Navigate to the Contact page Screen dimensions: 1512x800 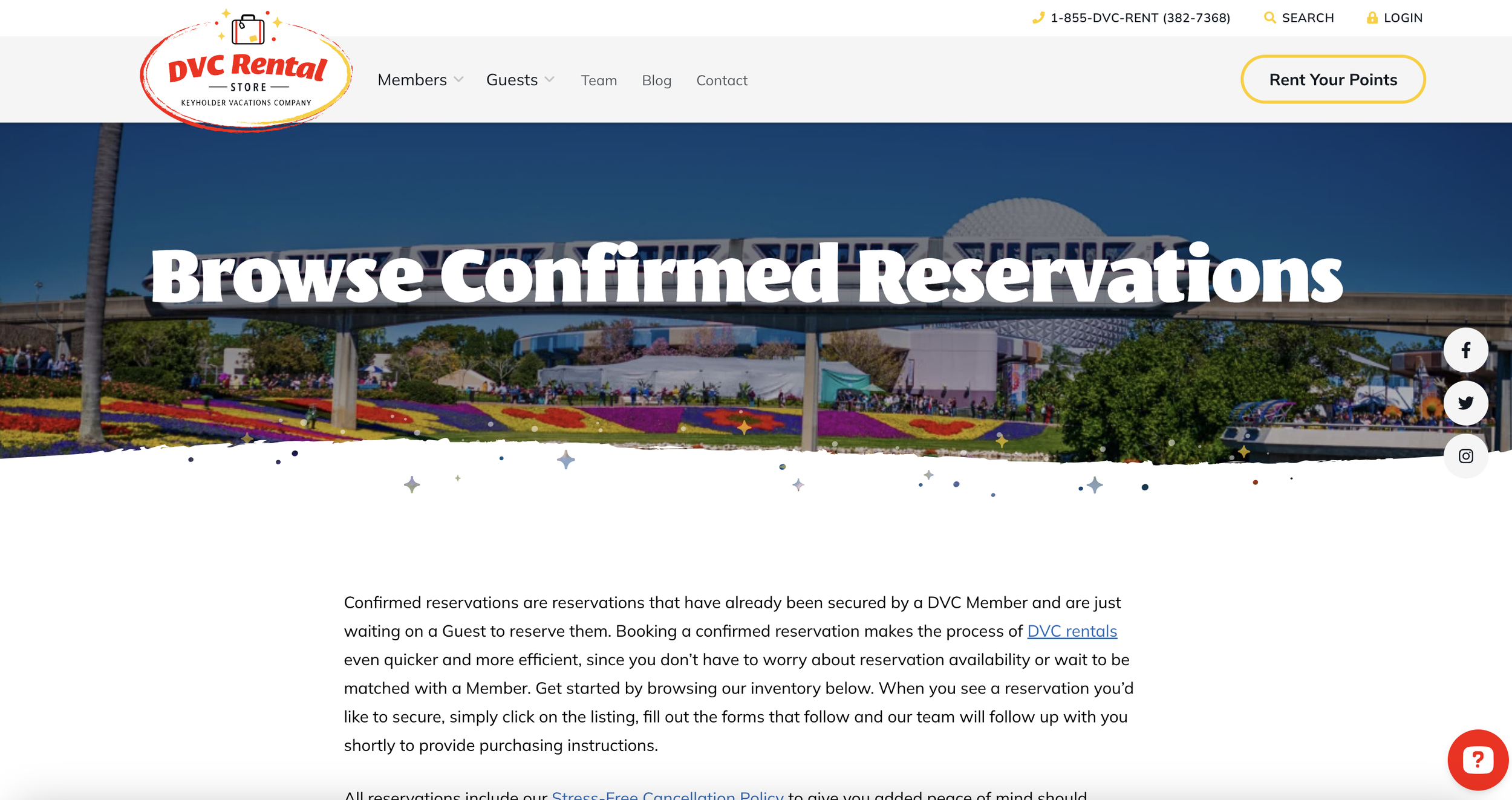coord(722,80)
